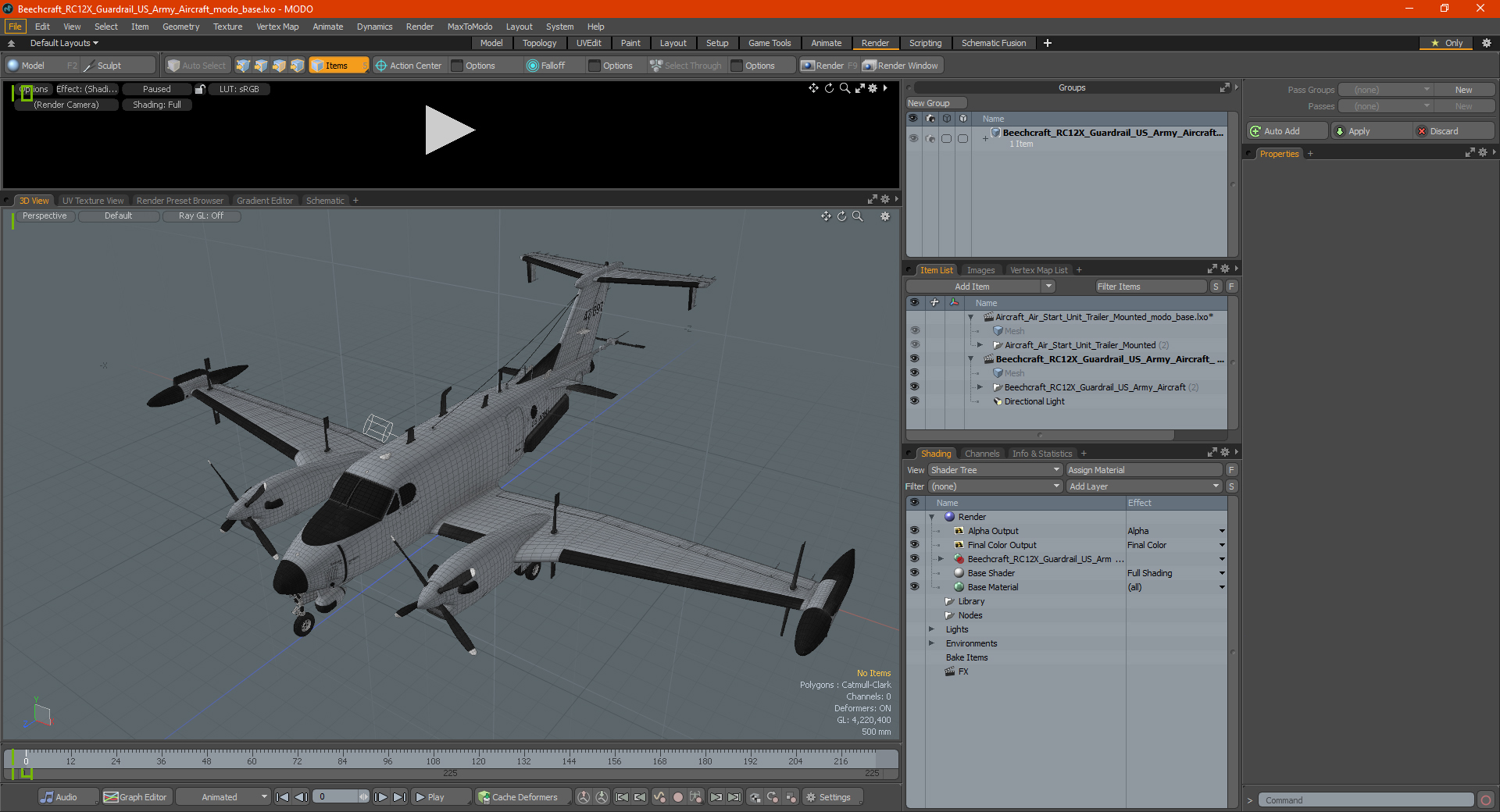Click the Command input field

point(1366,800)
